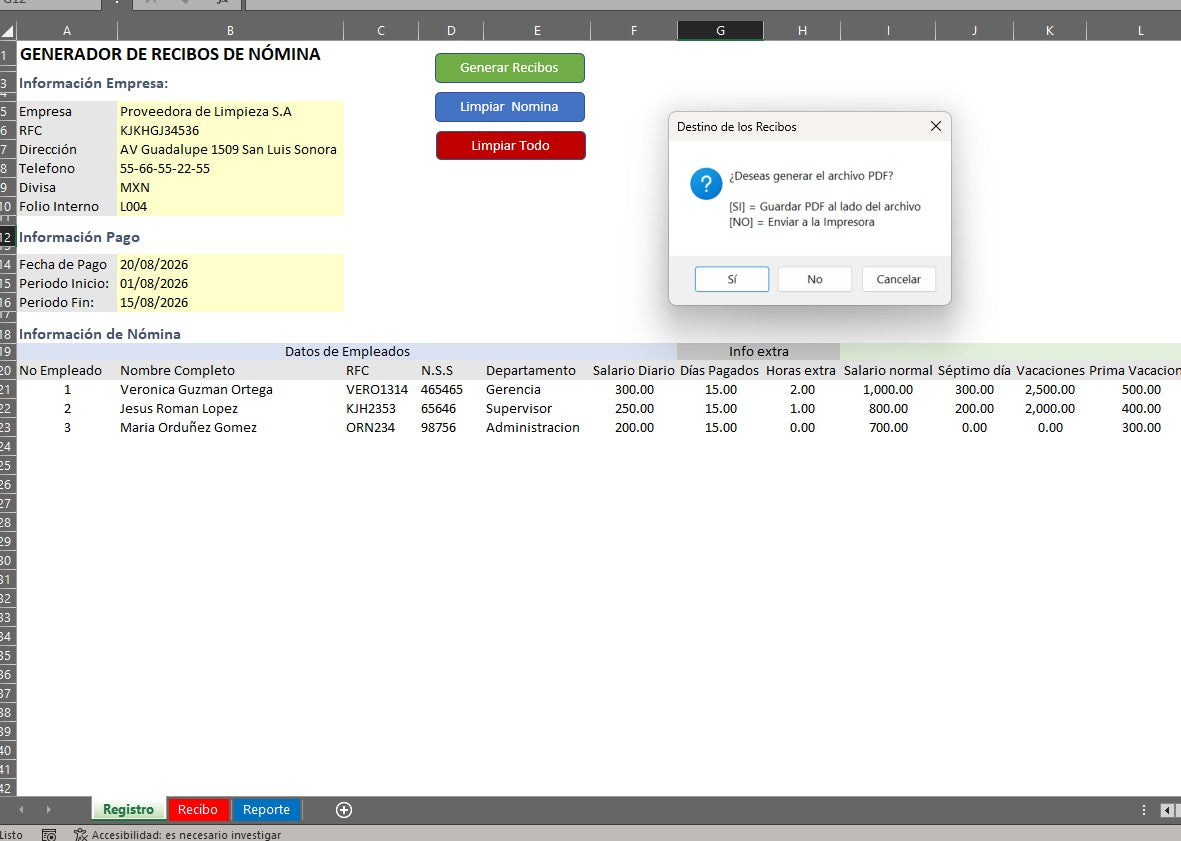Image resolution: width=1181 pixels, height=841 pixels.
Task: Click the sheet tab options dots
Action: tap(1143, 810)
